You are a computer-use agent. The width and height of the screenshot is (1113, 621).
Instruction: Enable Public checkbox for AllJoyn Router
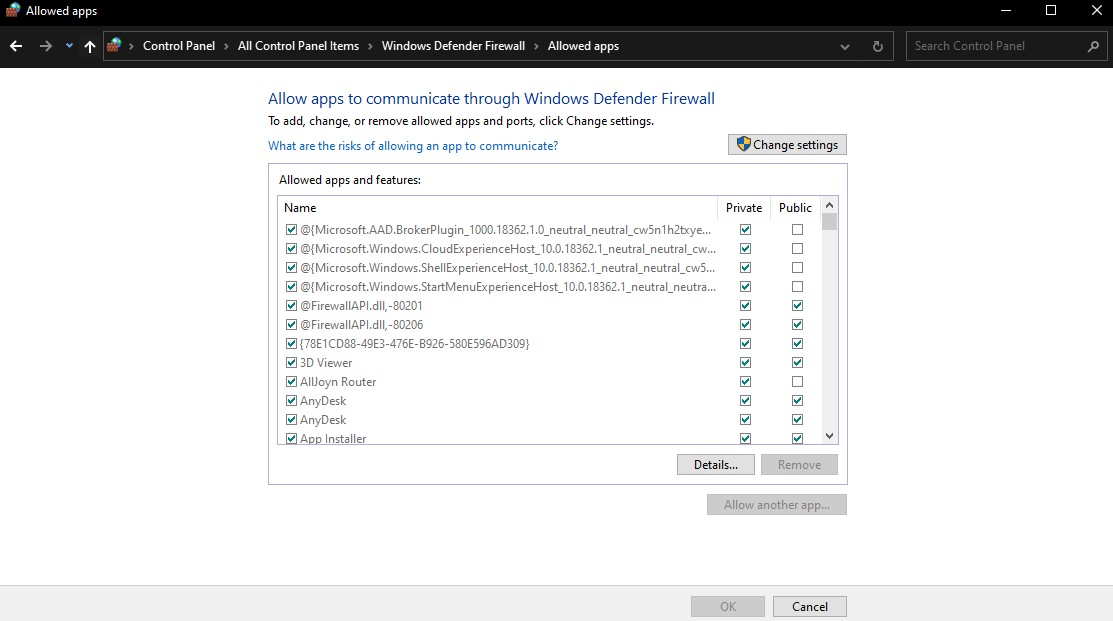coord(797,382)
